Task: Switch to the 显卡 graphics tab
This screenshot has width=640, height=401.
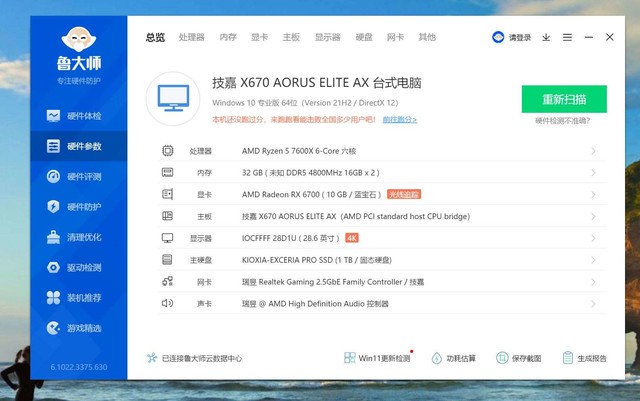Action: [260, 37]
